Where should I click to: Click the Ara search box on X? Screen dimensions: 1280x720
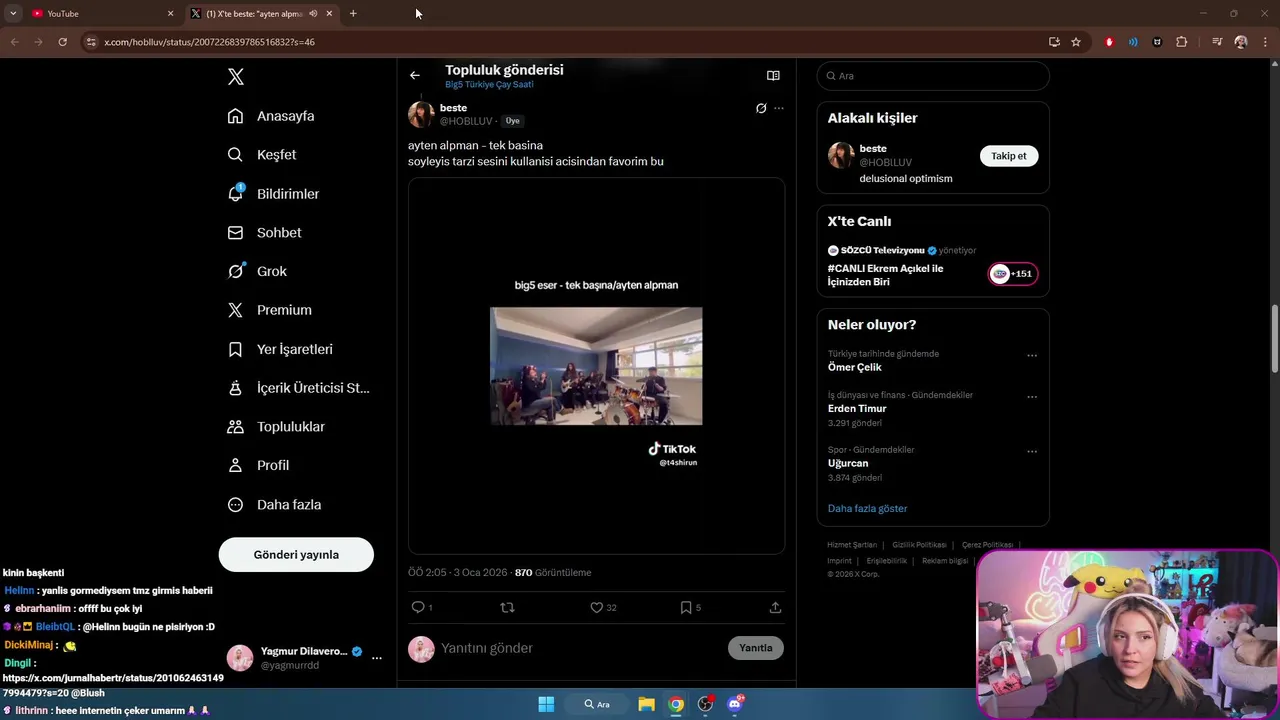pyautogui.click(x=933, y=76)
